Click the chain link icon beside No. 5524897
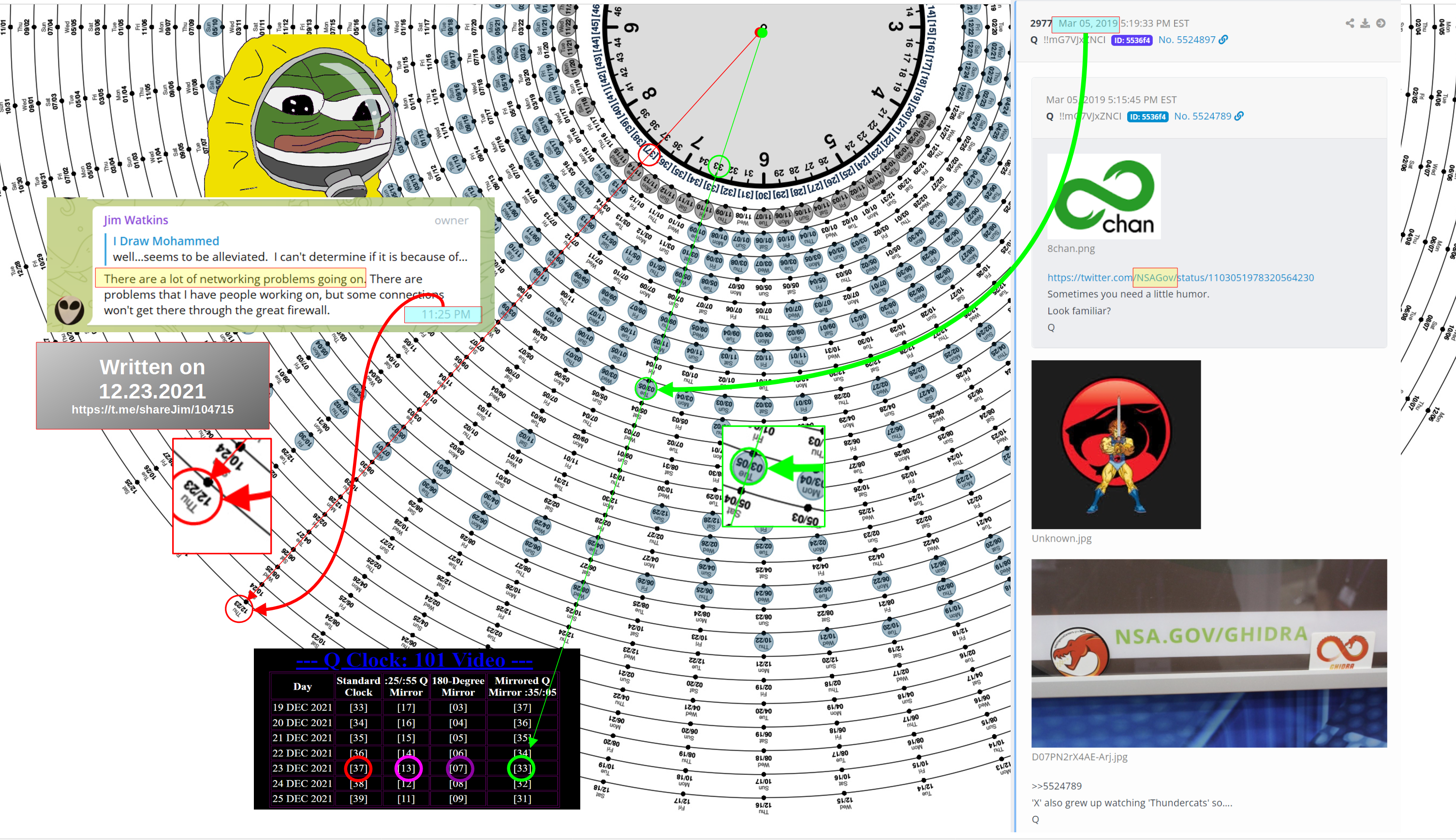1456x840 pixels. [x=1223, y=40]
